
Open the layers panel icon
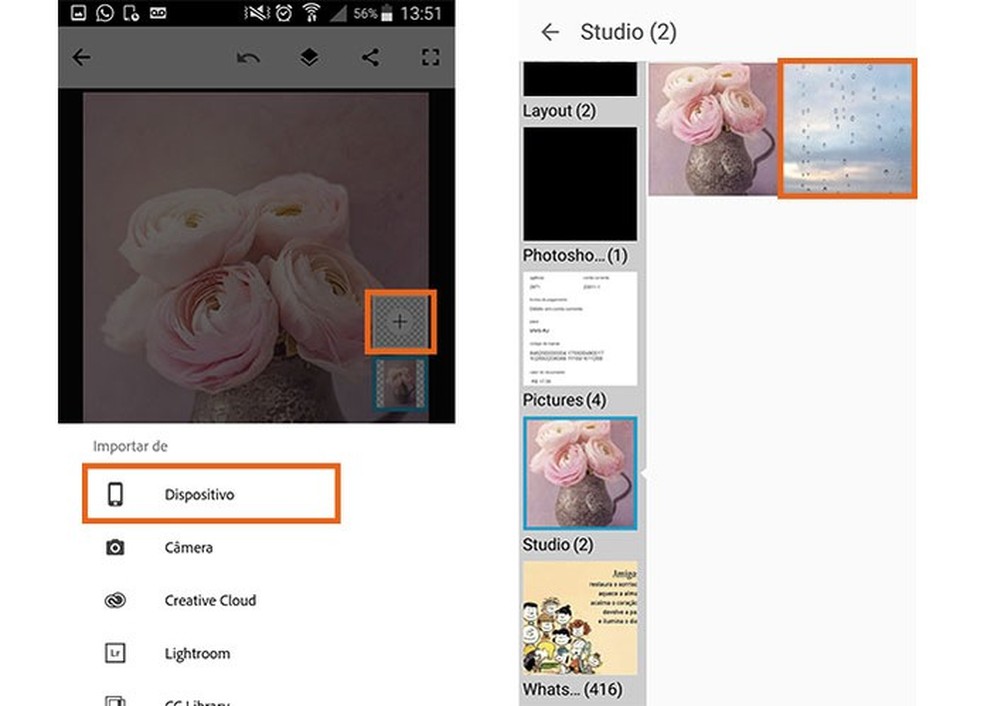click(309, 58)
